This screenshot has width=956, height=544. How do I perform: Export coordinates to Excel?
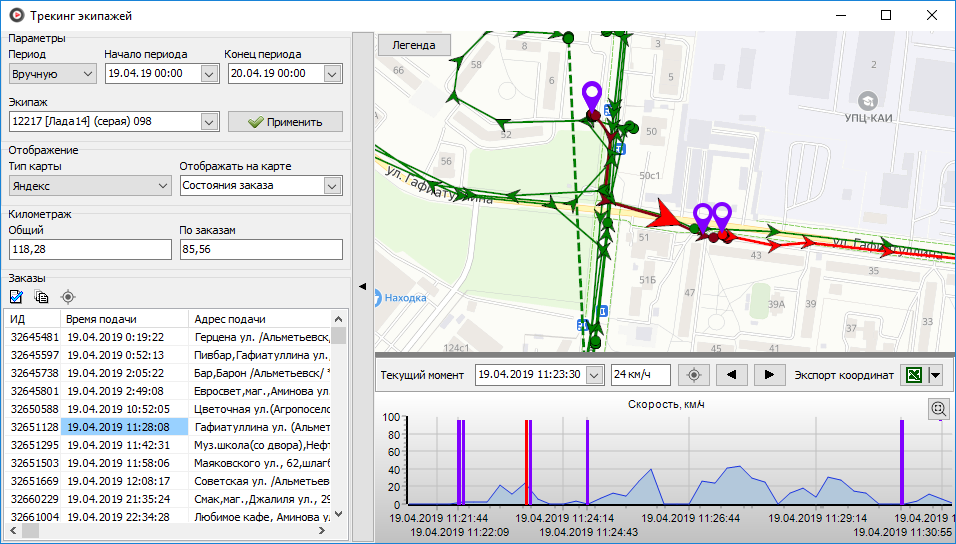point(912,375)
